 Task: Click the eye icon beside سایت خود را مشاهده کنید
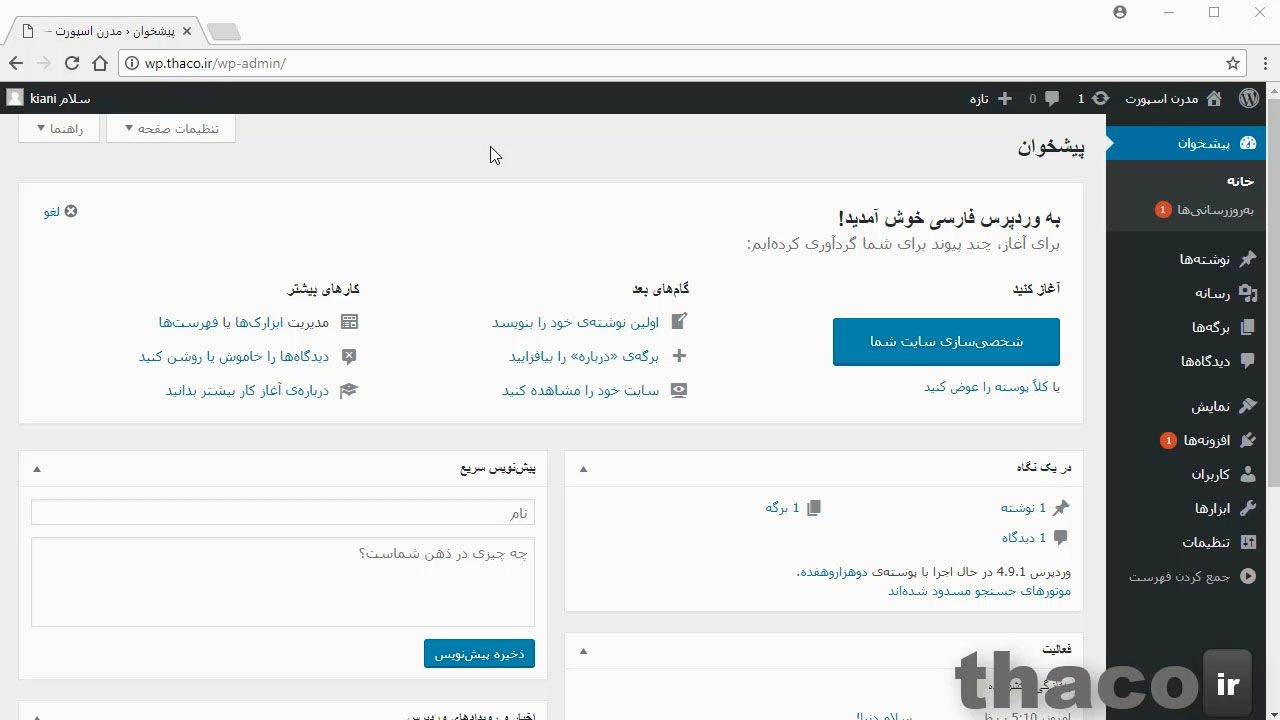679,390
